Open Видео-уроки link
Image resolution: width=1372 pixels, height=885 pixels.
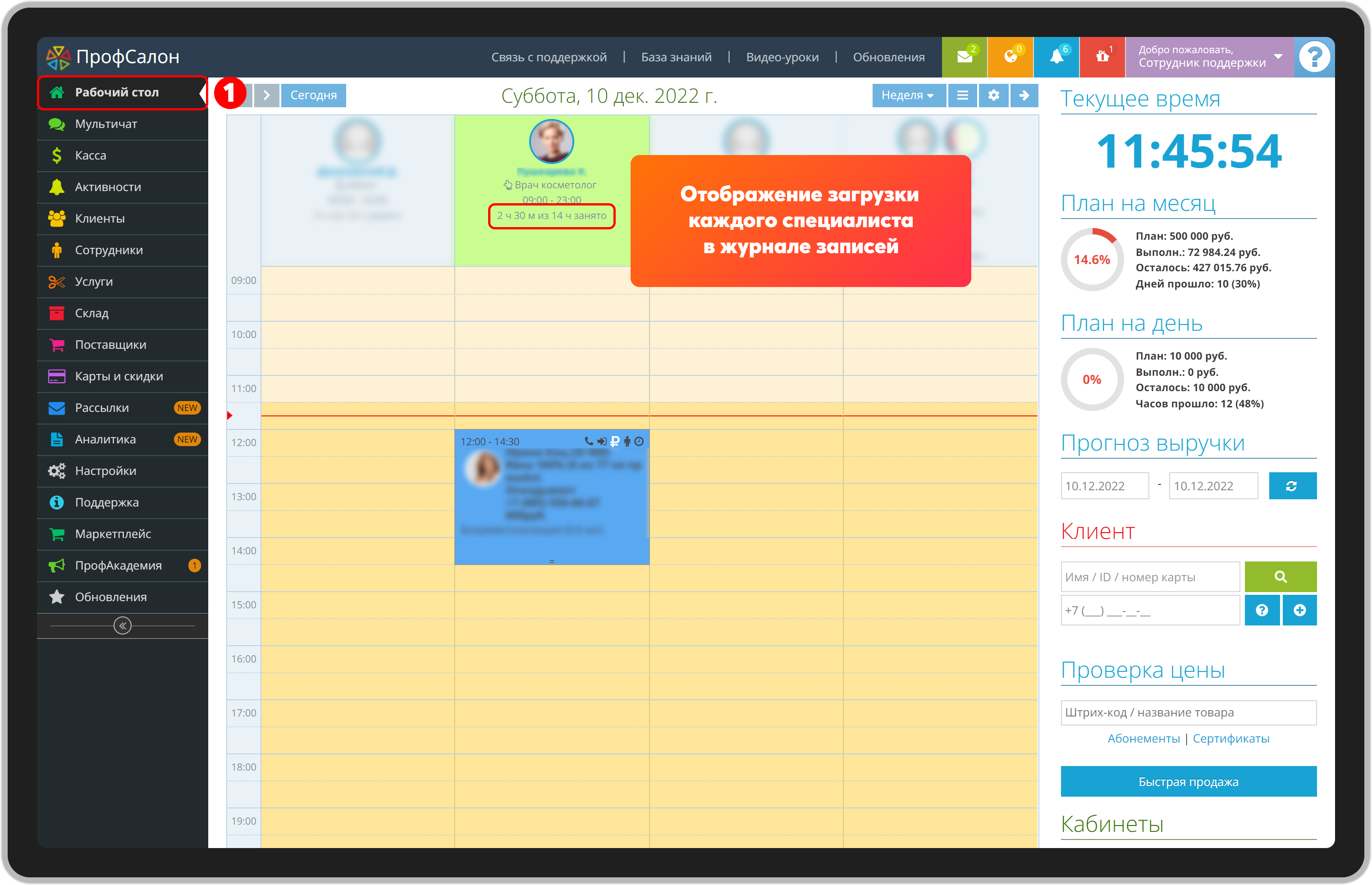tap(782, 57)
